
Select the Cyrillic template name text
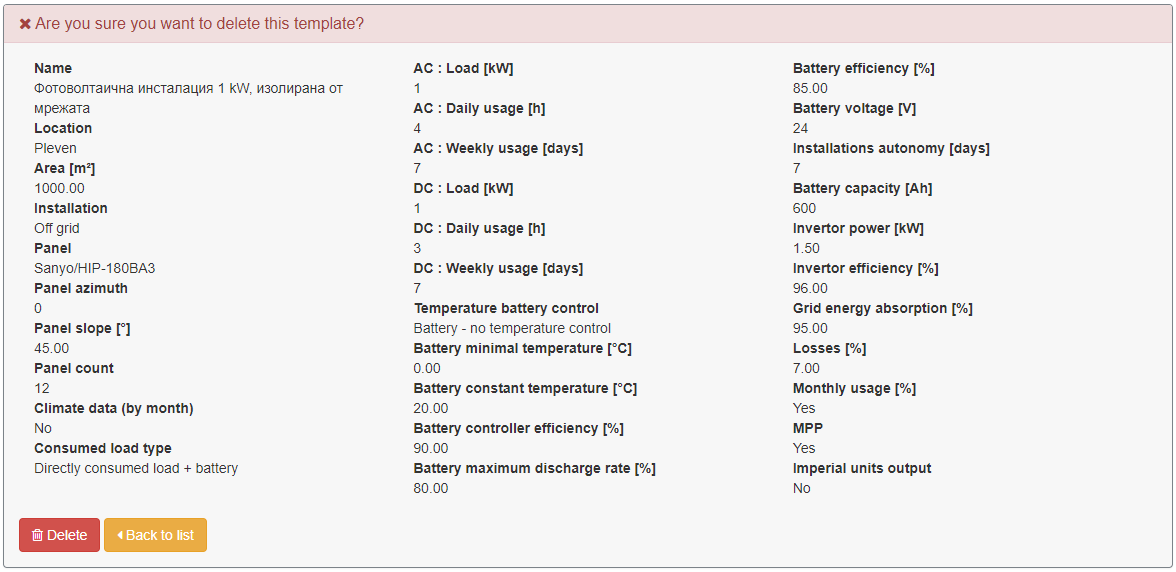pos(188,98)
